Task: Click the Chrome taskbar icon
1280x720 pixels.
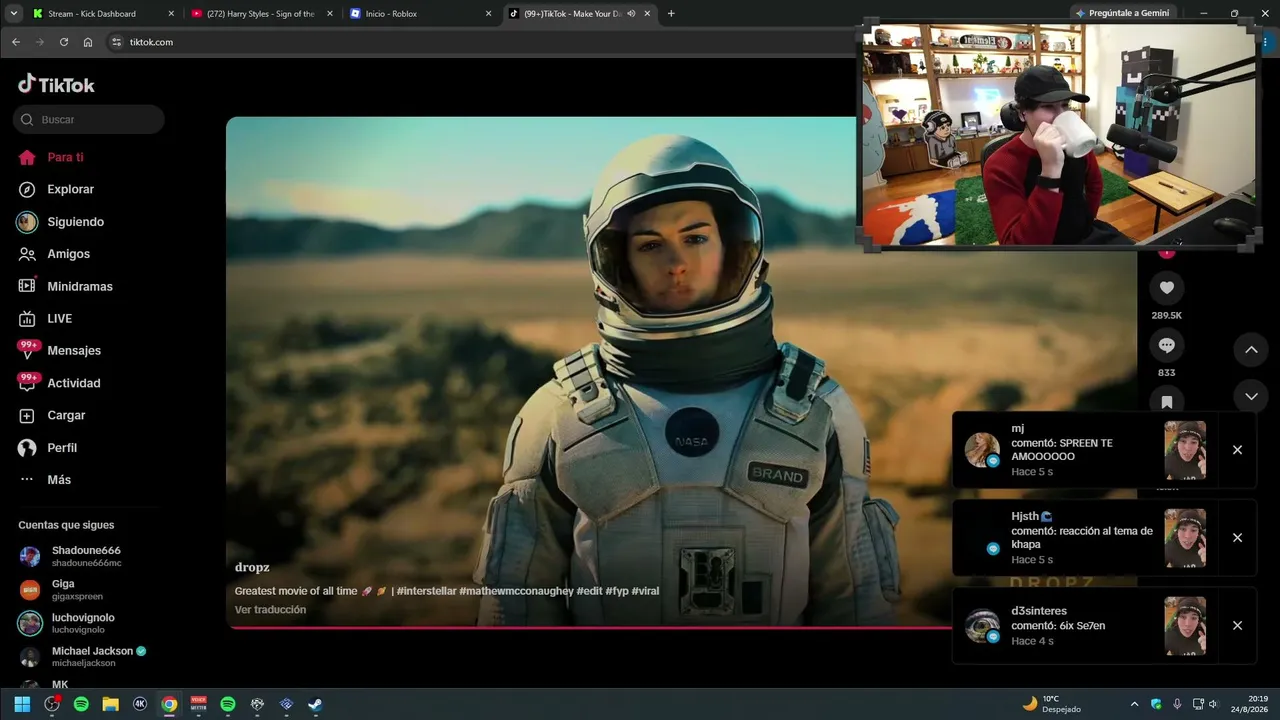Action: point(169,704)
